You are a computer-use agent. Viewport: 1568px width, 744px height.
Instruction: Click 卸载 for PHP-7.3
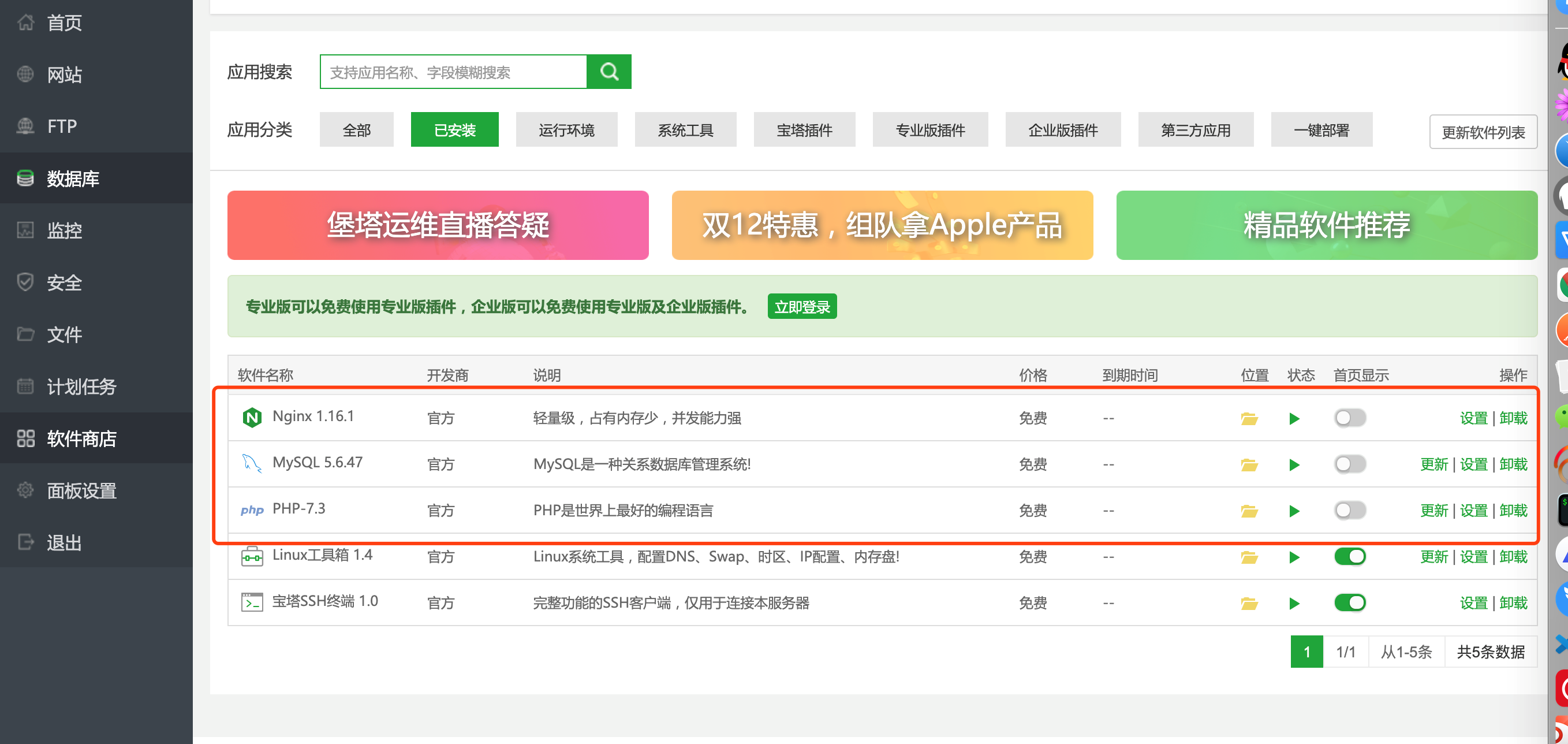1513,511
